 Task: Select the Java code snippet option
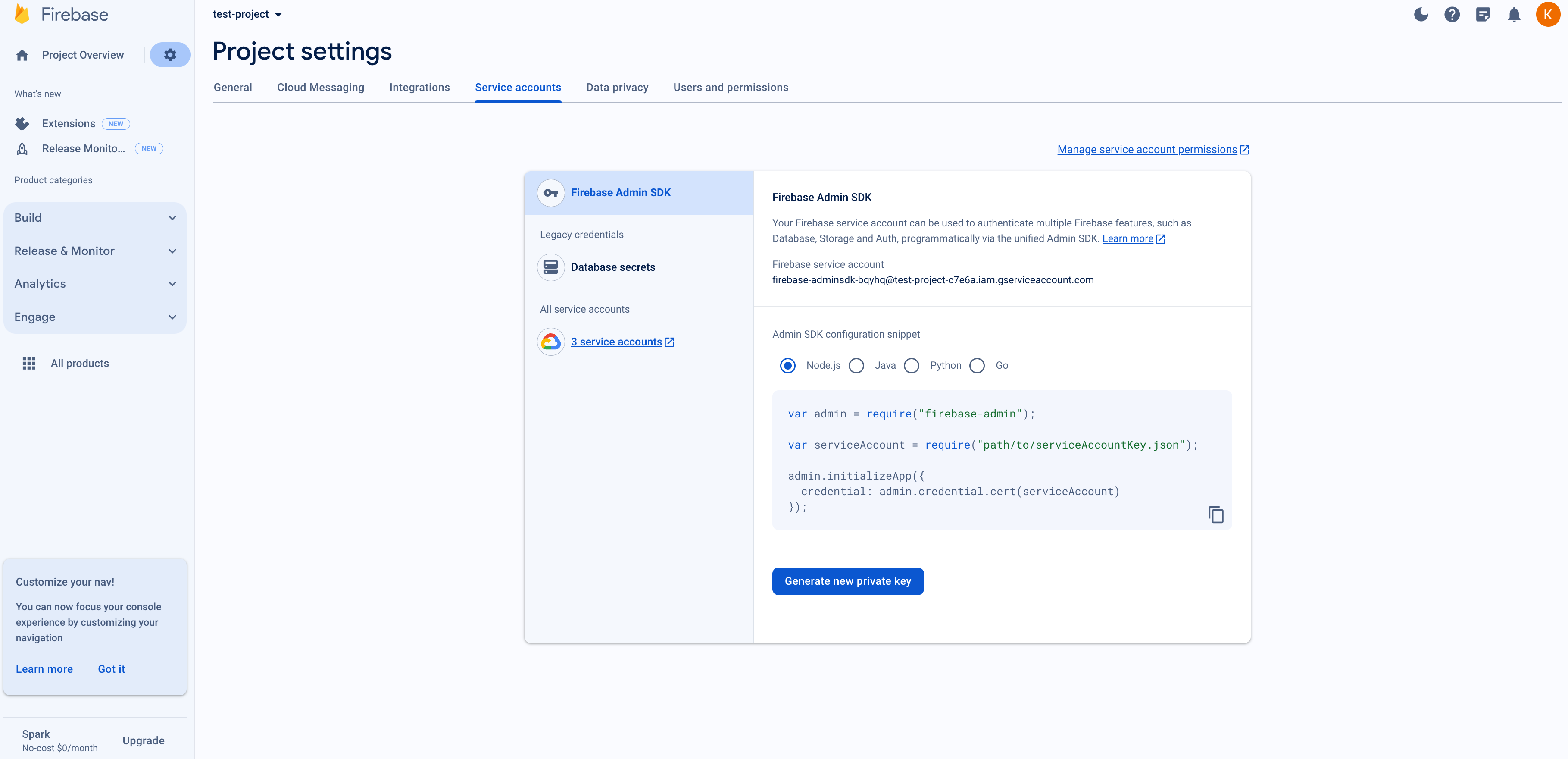pyautogui.click(x=857, y=366)
